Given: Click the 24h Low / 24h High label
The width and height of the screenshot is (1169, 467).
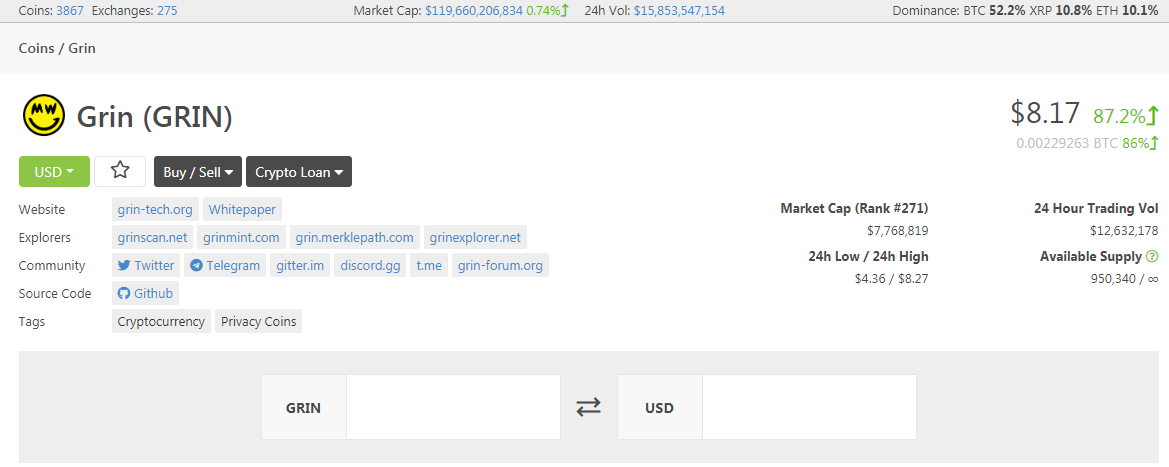Looking at the screenshot, I should click(869, 256).
